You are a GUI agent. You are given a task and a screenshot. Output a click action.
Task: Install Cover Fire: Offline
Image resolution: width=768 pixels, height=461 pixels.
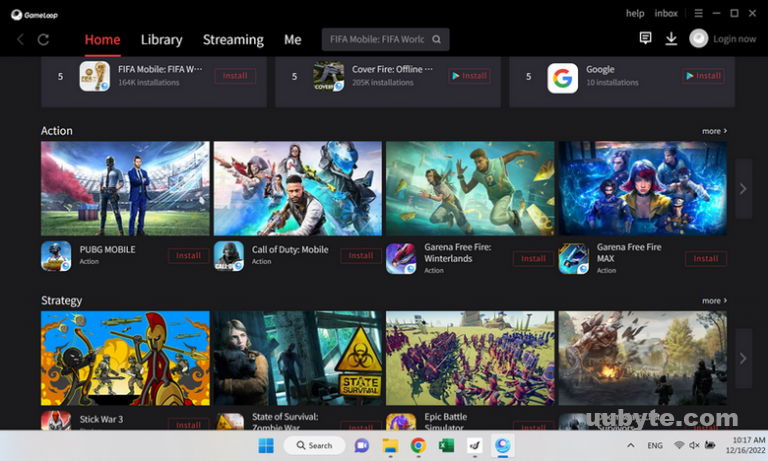tap(469, 76)
